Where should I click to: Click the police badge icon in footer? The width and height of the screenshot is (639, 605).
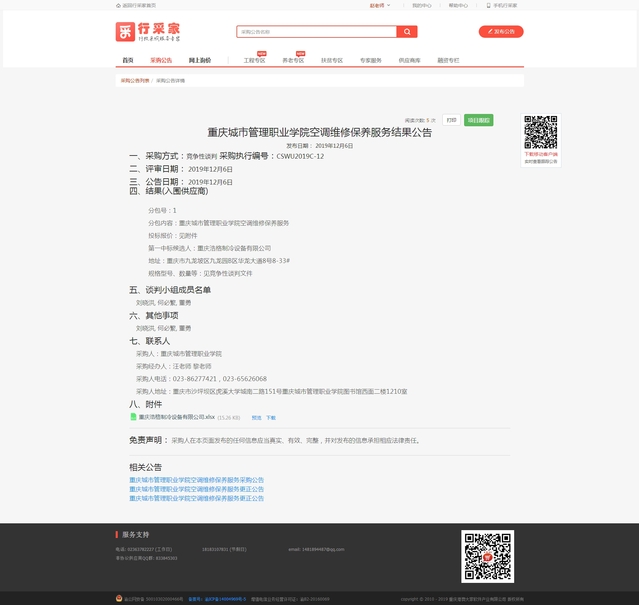click(119, 598)
